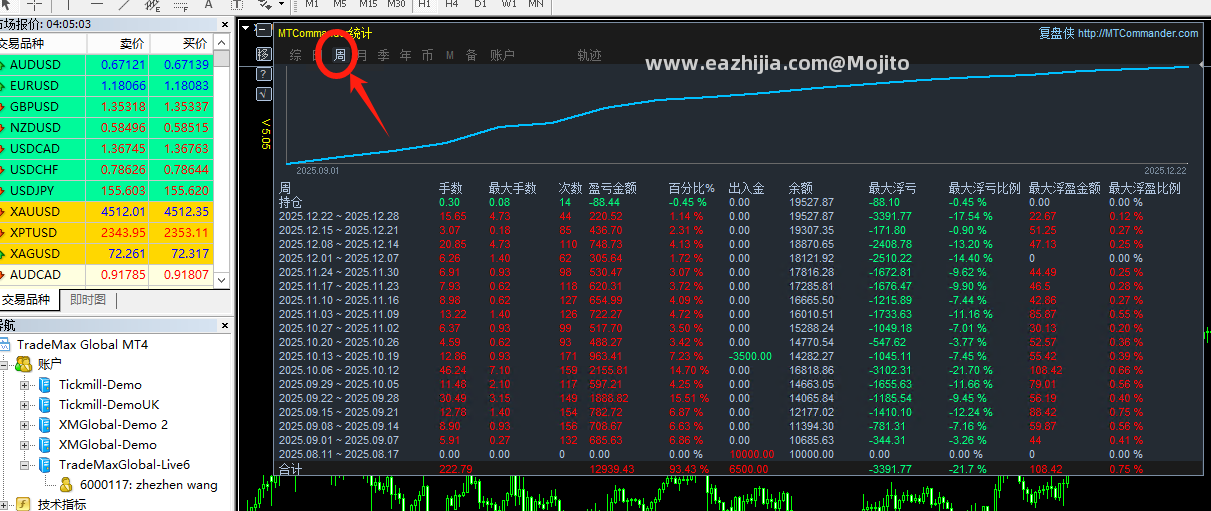Expand the XMGlobal-Demo 2 tree node
1211x511 pixels.
(25, 424)
